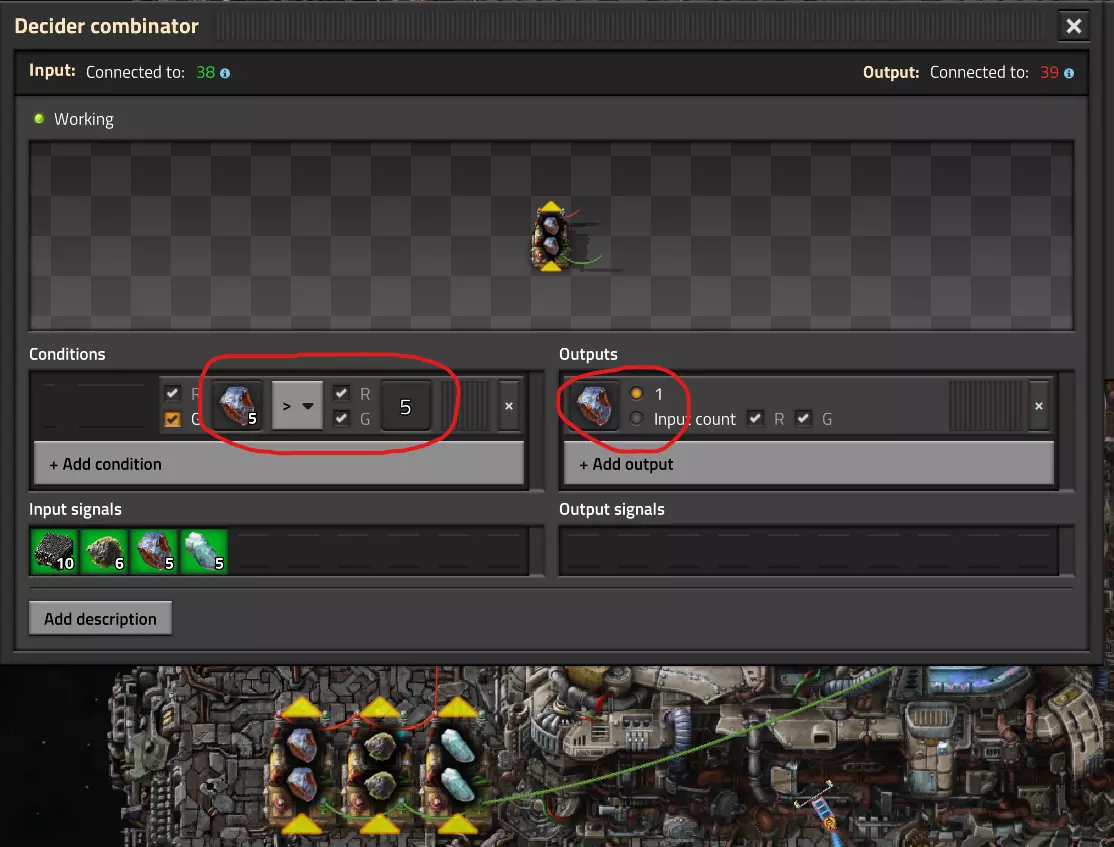Click the combinator entity in the preview
Image resolution: width=1114 pixels, height=847 pixels.
(551, 237)
